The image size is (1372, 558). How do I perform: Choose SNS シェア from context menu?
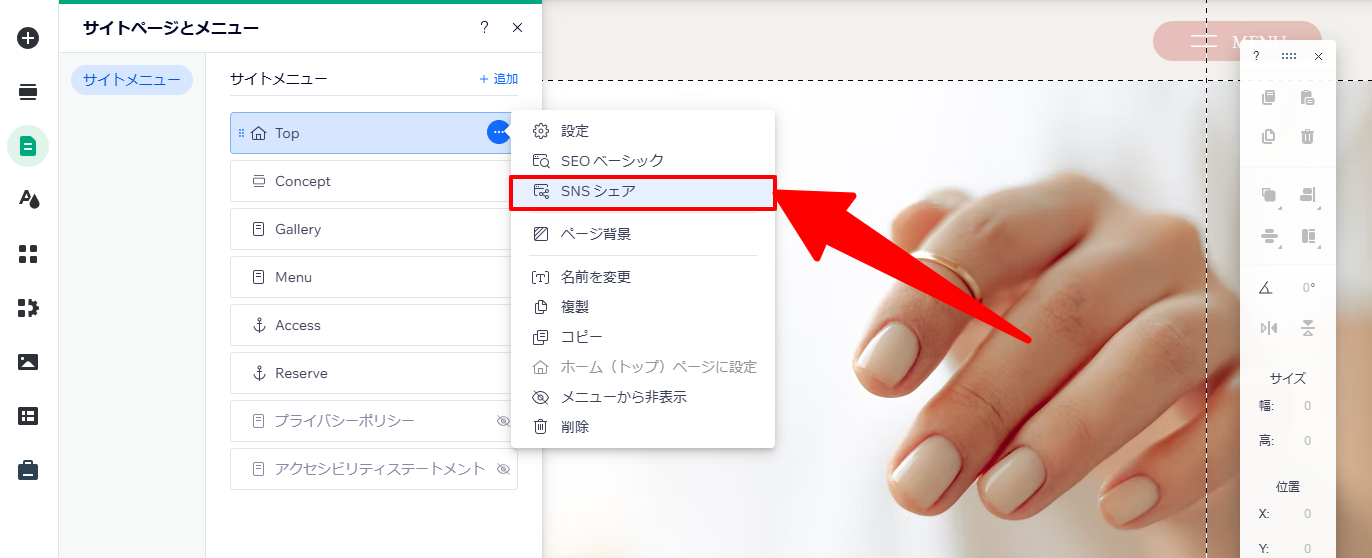pos(643,192)
